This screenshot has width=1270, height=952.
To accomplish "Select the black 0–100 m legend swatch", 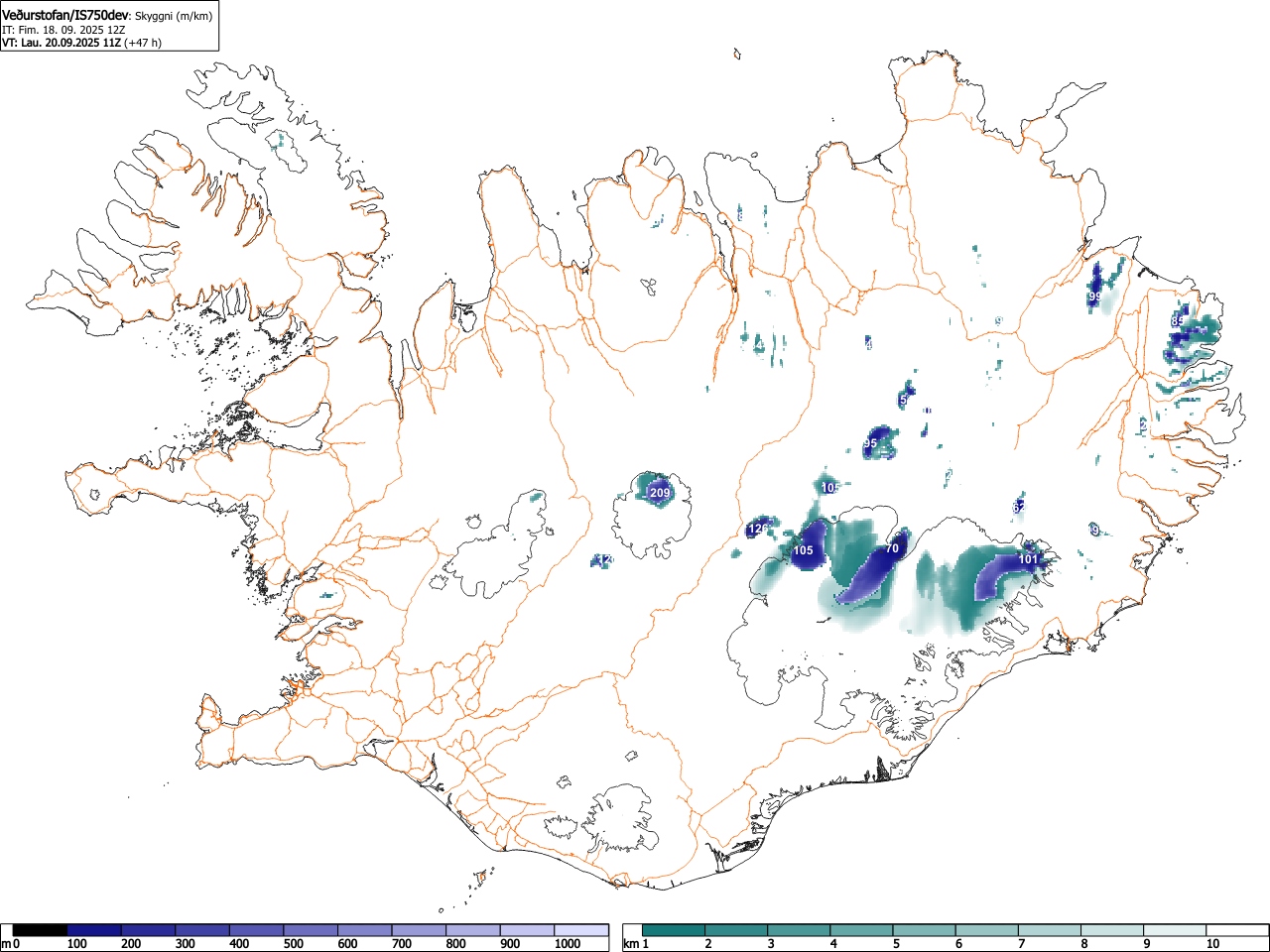I will [40, 930].
